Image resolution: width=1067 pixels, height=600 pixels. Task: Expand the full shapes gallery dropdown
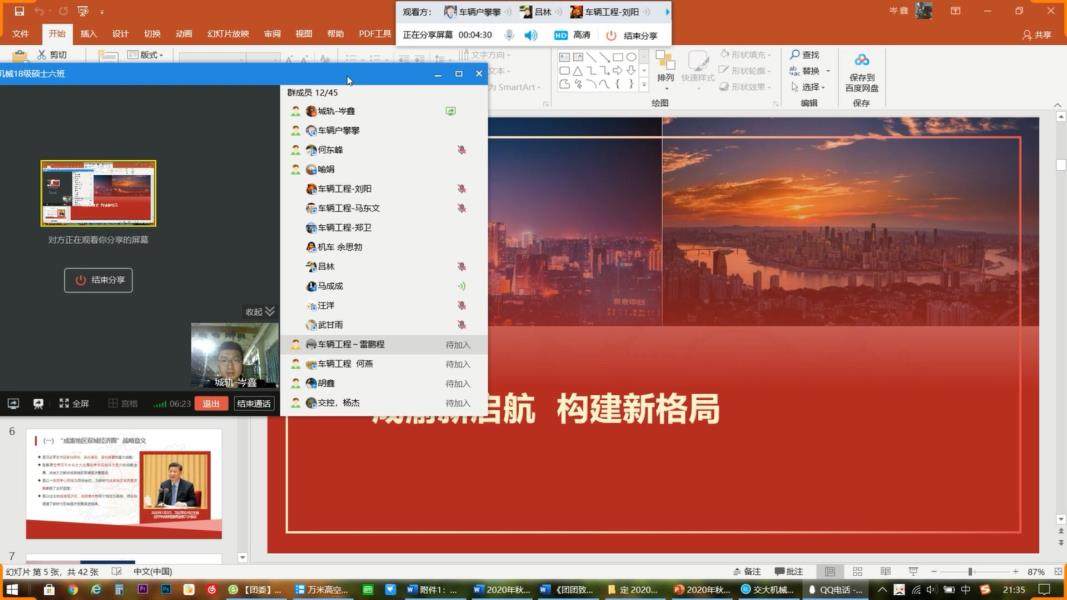point(644,85)
